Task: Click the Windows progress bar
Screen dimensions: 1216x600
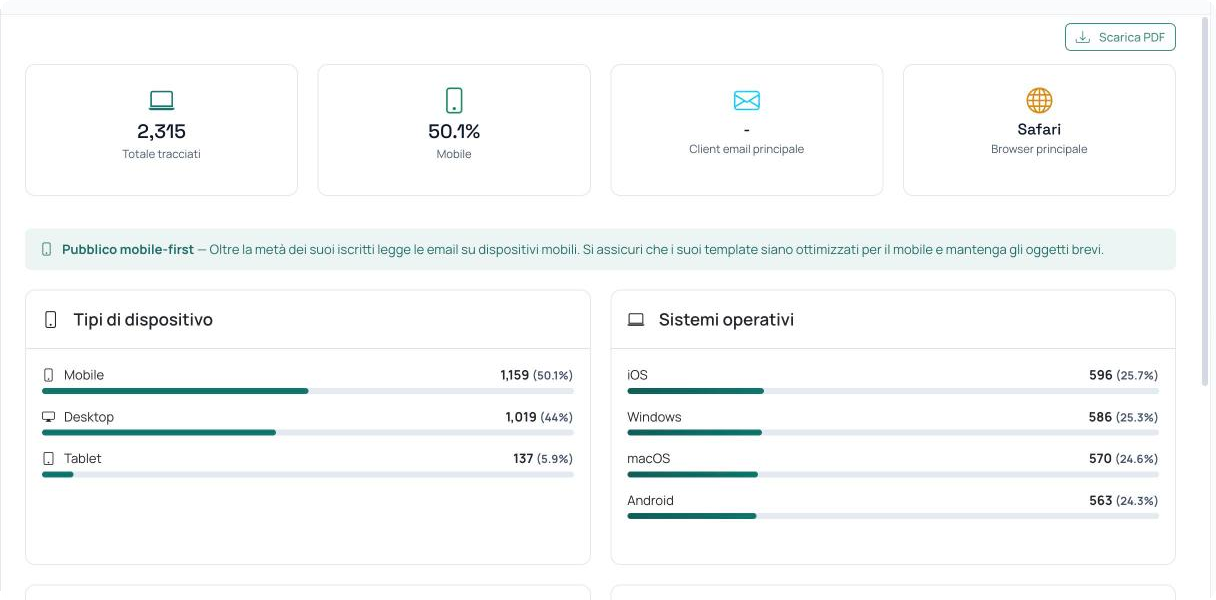Action: [x=893, y=433]
